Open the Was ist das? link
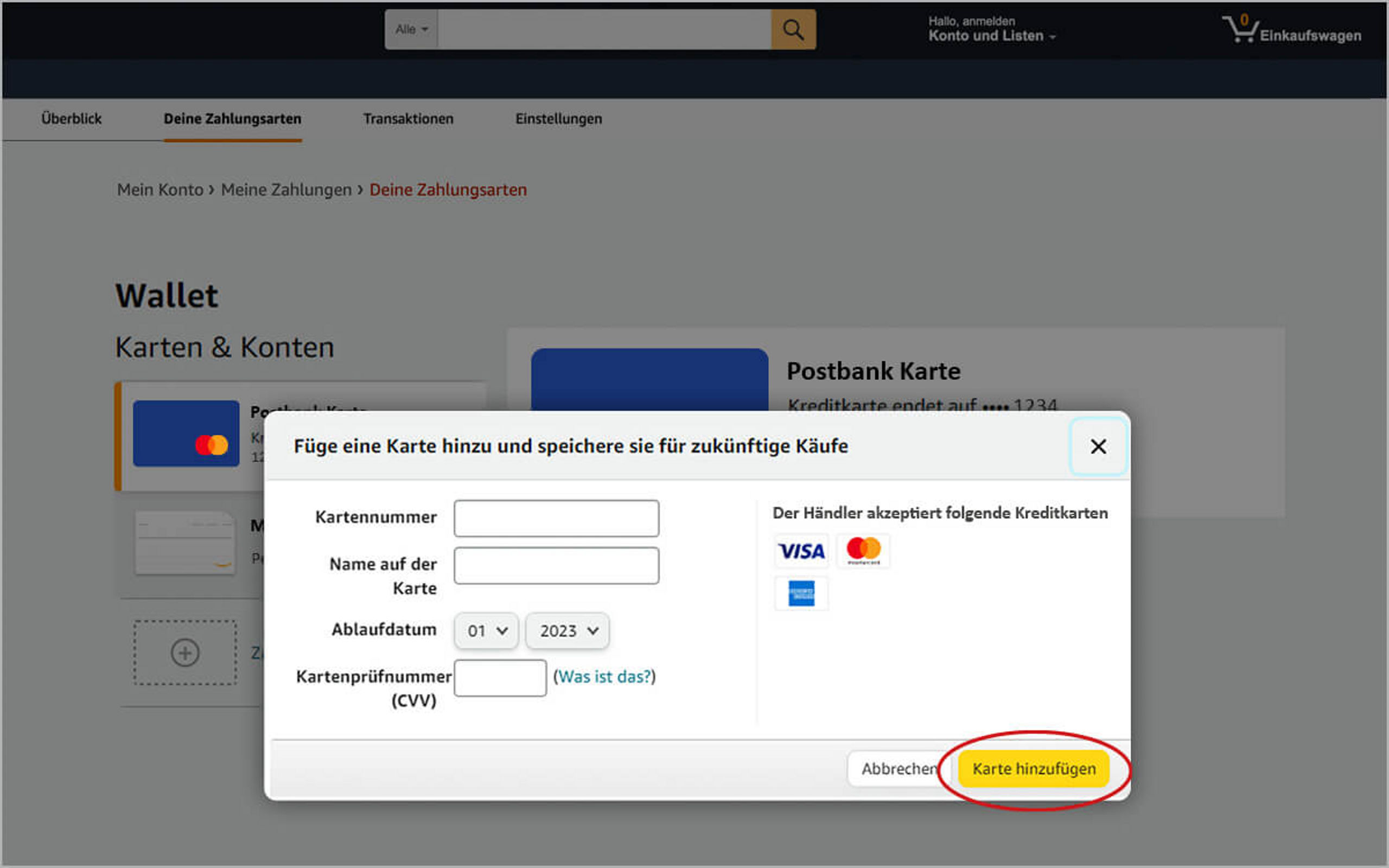 coord(604,677)
